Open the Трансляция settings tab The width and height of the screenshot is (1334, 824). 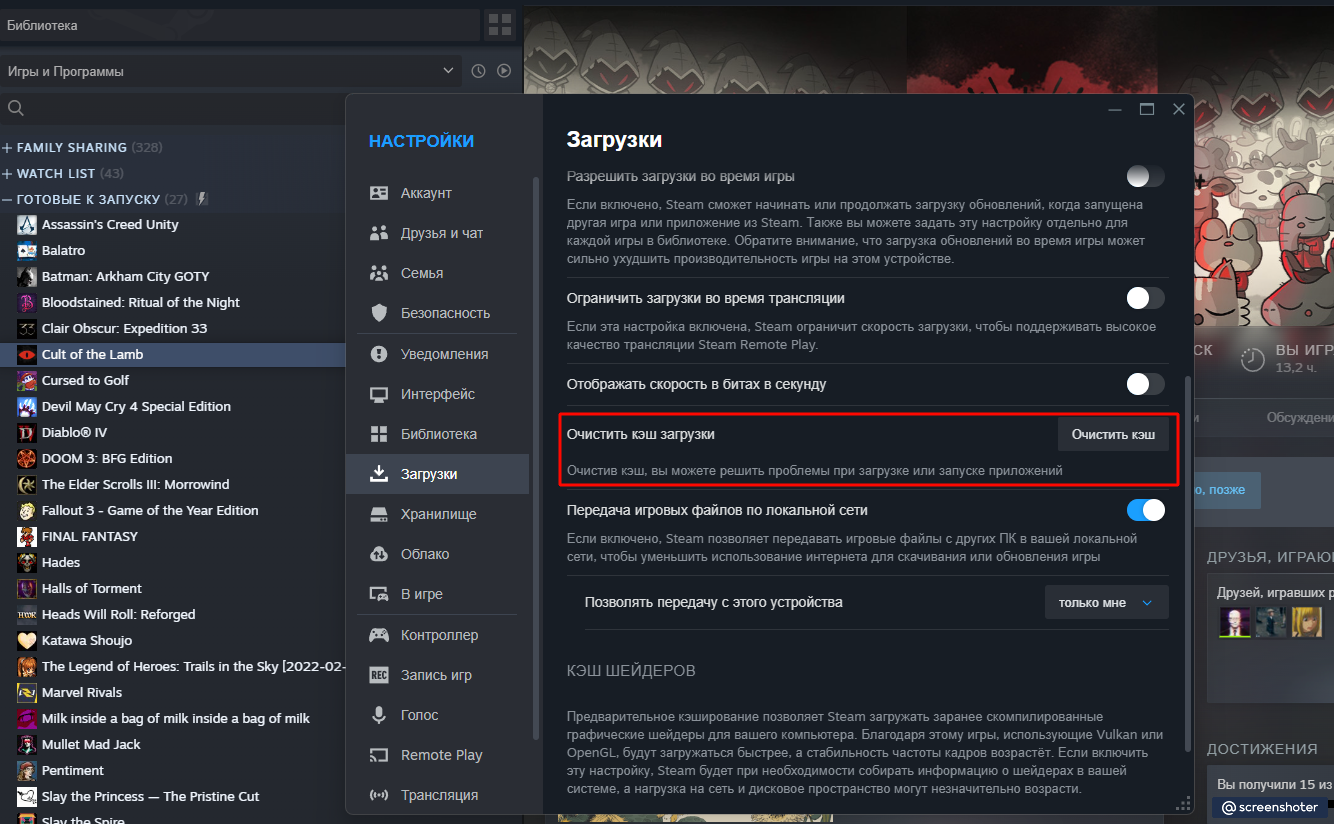coord(437,795)
